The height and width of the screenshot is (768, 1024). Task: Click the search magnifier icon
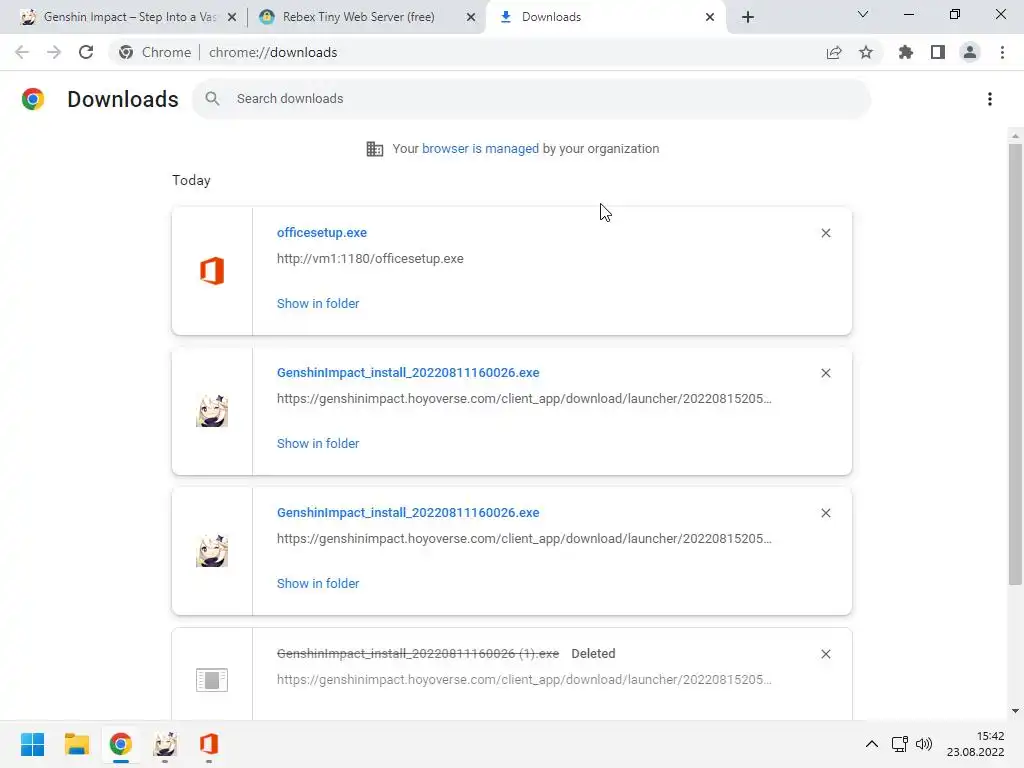212,99
